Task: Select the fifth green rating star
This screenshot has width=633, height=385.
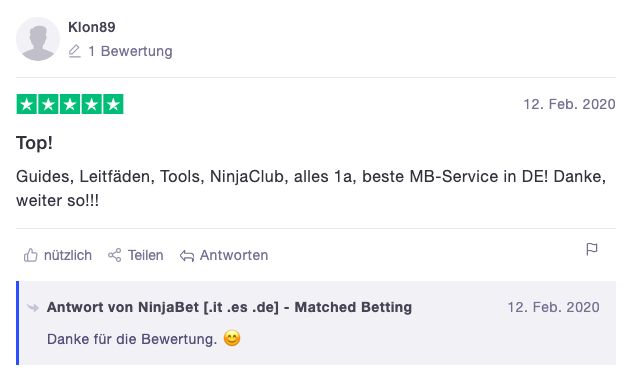Action: coord(113,104)
